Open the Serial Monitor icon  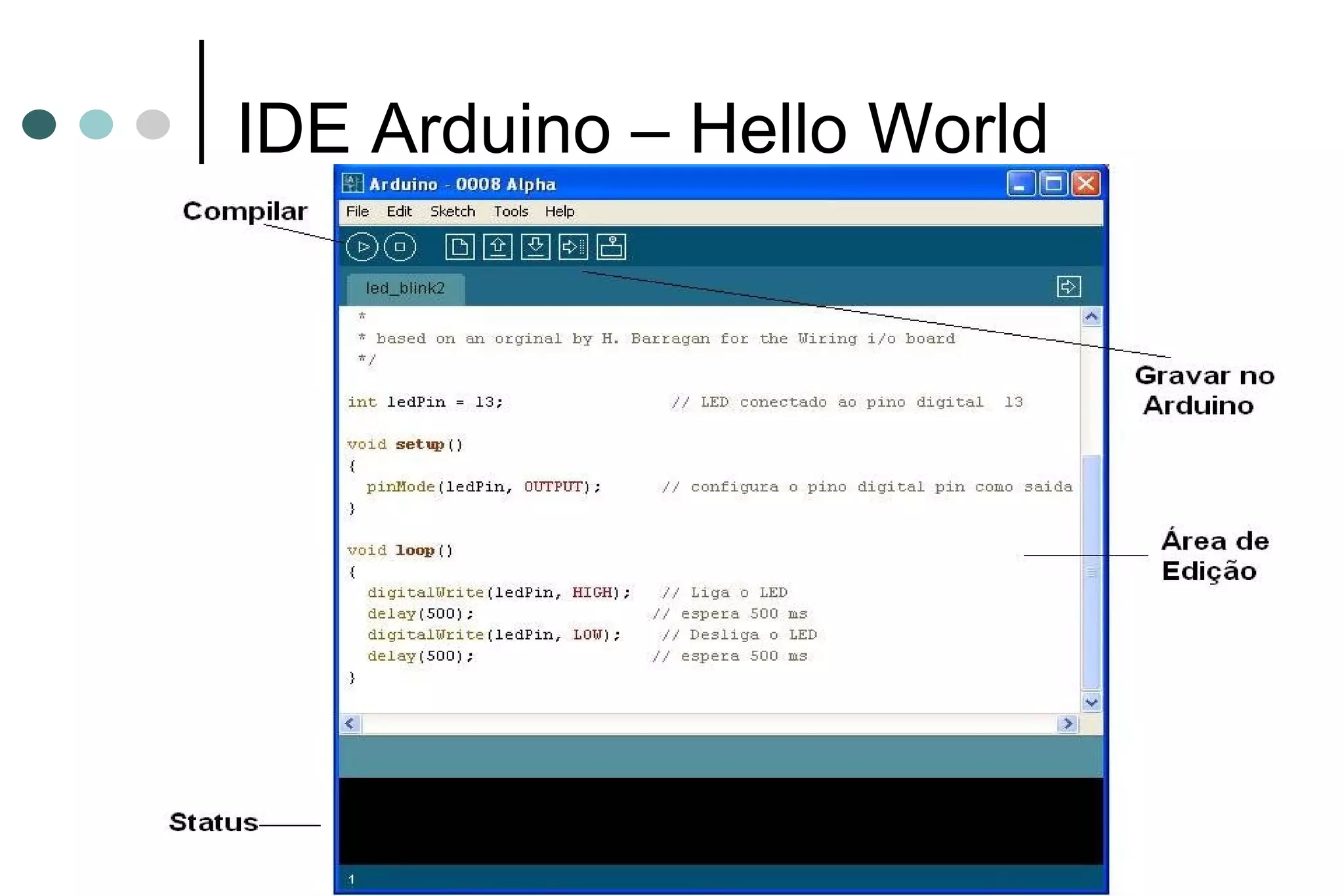click(611, 247)
